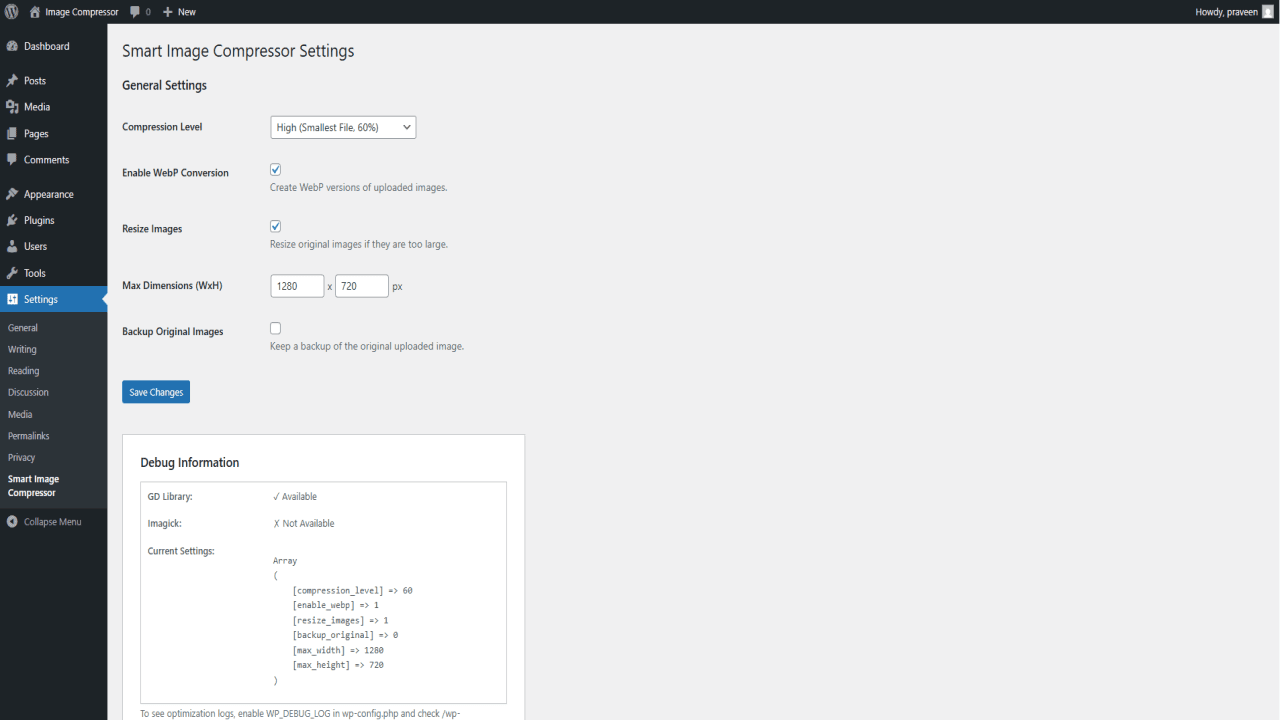The height and width of the screenshot is (720, 1280).
Task: Click the New label in admin bar
Action: coord(187,12)
